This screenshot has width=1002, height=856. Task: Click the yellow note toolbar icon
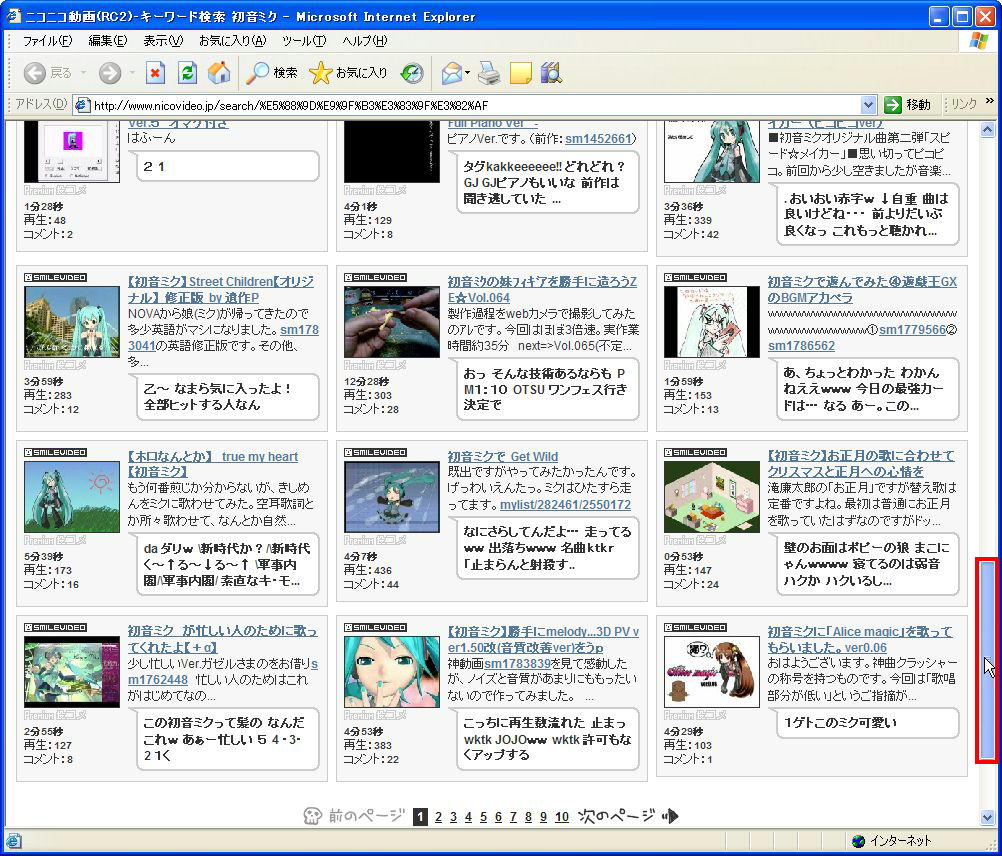point(521,73)
